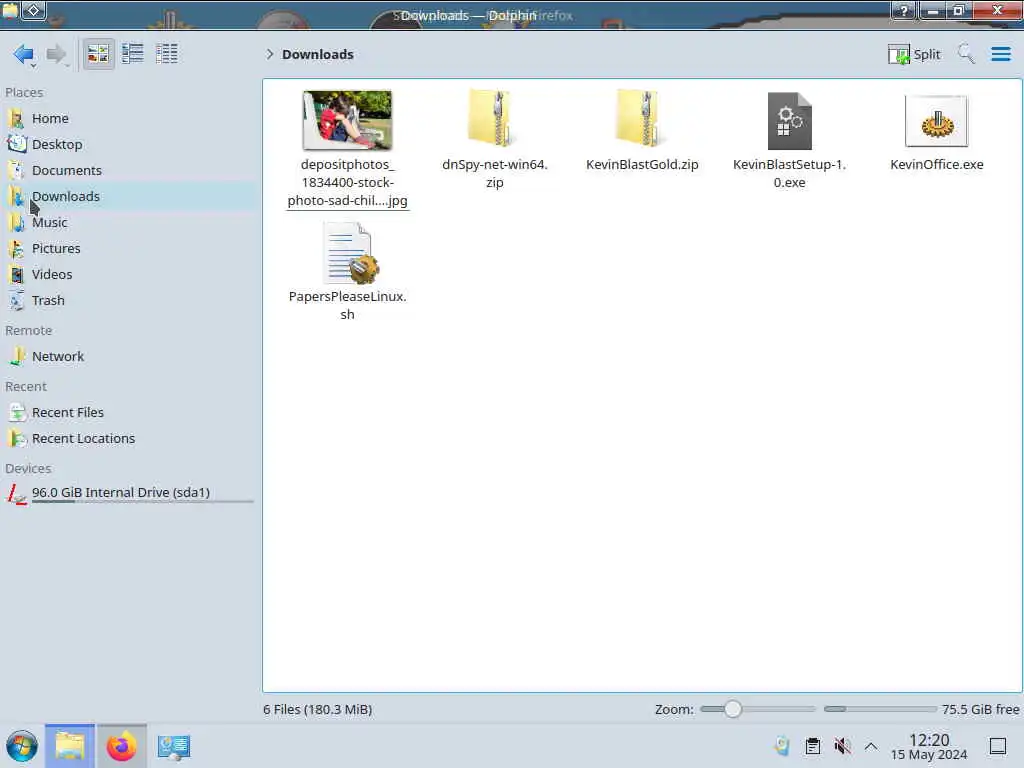Open the clipboard tray icon
Viewport: 1024px width, 768px height.
pyautogui.click(x=812, y=746)
